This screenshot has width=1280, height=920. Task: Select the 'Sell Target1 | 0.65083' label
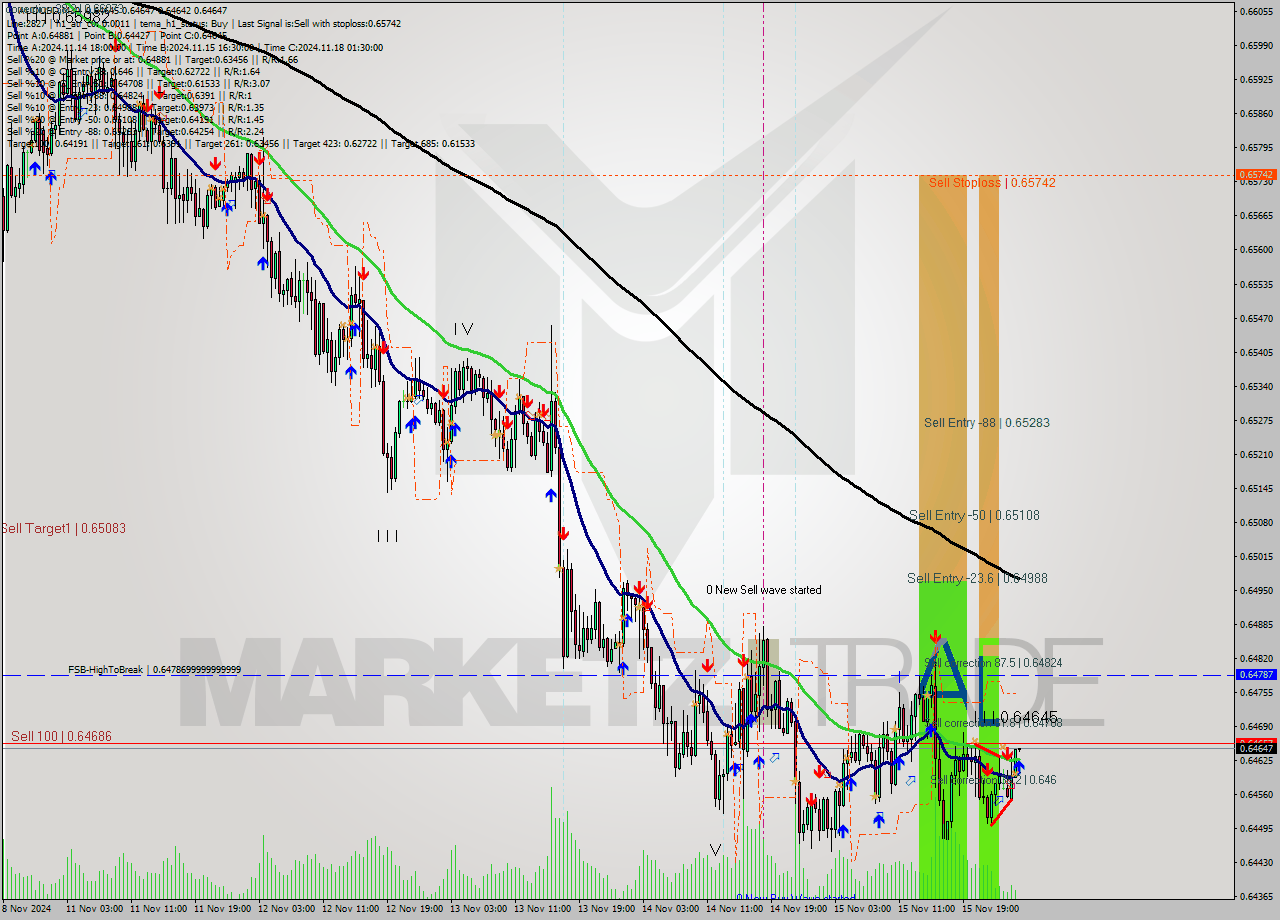[x=64, y=528]
